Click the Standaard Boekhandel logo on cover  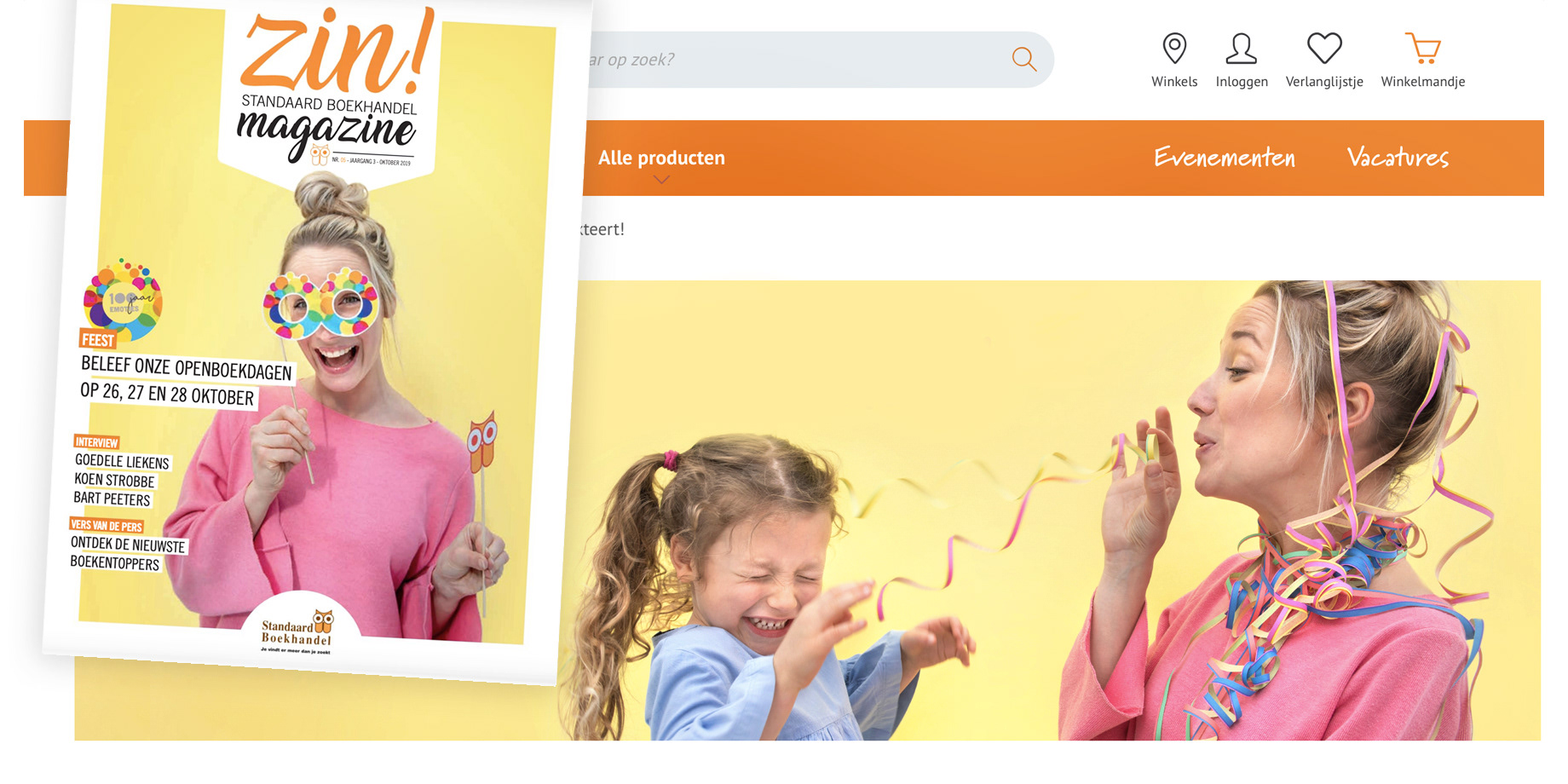click(297, 631)
